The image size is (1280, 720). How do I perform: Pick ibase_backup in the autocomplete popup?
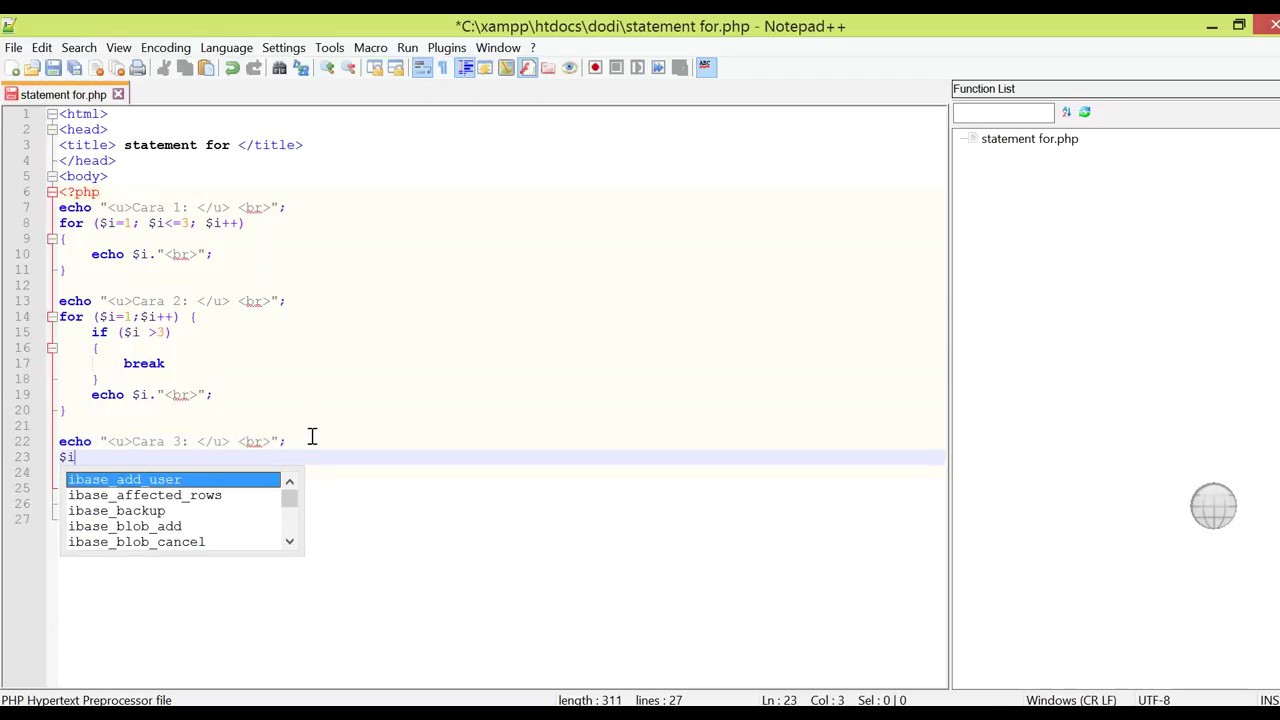pyautogui.click(x=173, y=511)
